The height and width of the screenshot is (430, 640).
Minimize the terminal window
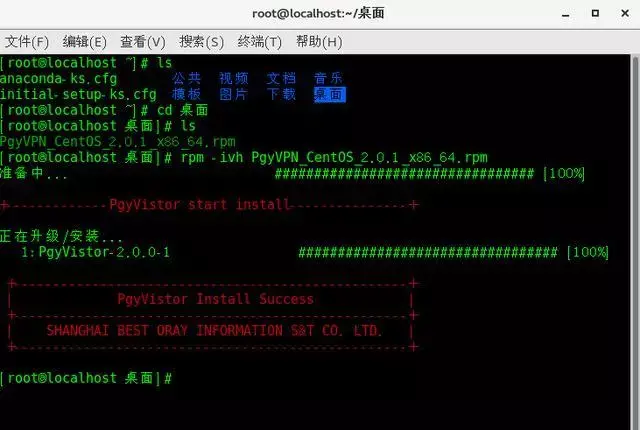coord(565,14)
